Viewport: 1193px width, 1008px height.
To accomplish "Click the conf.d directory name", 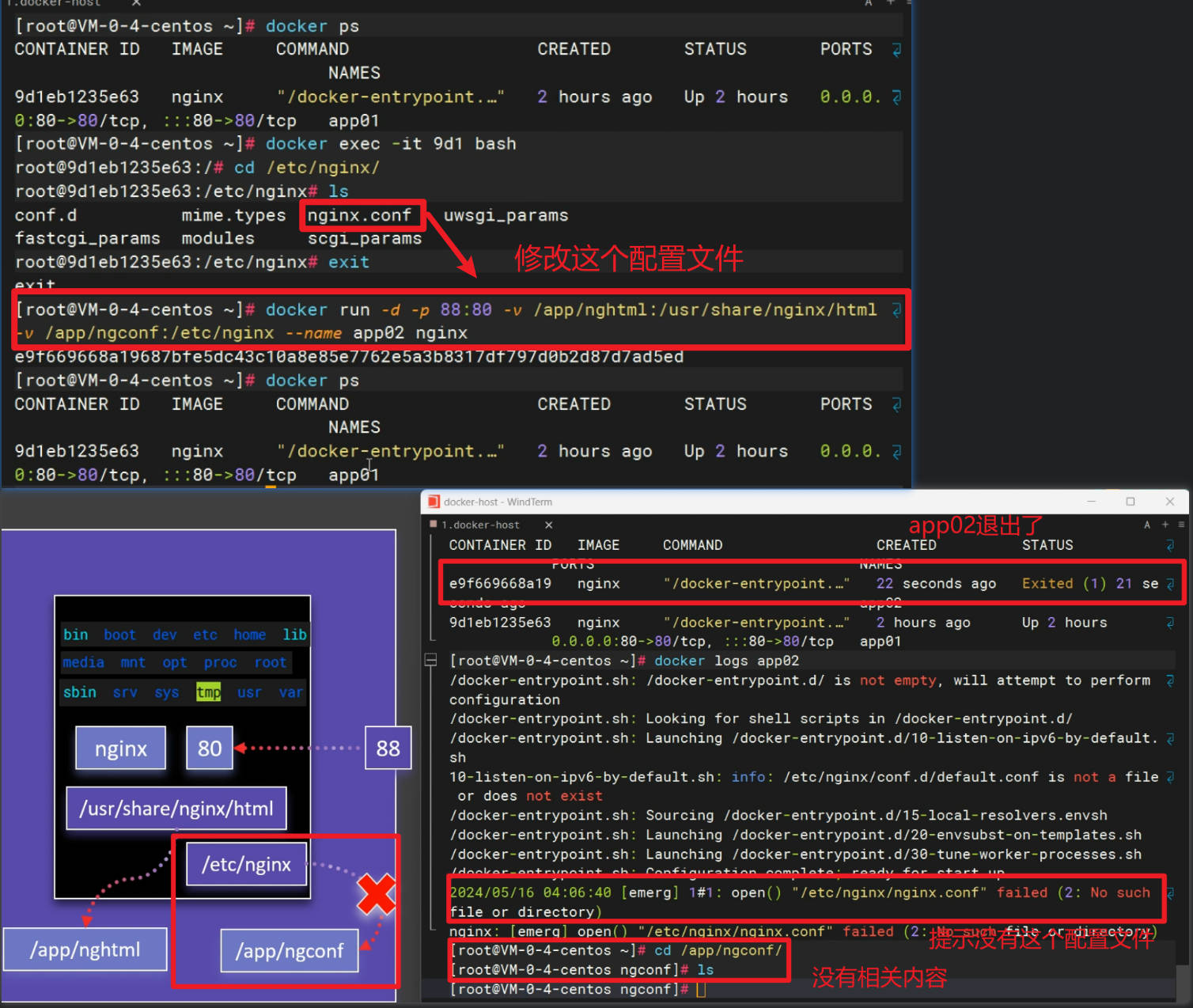I will click(46, 215).
